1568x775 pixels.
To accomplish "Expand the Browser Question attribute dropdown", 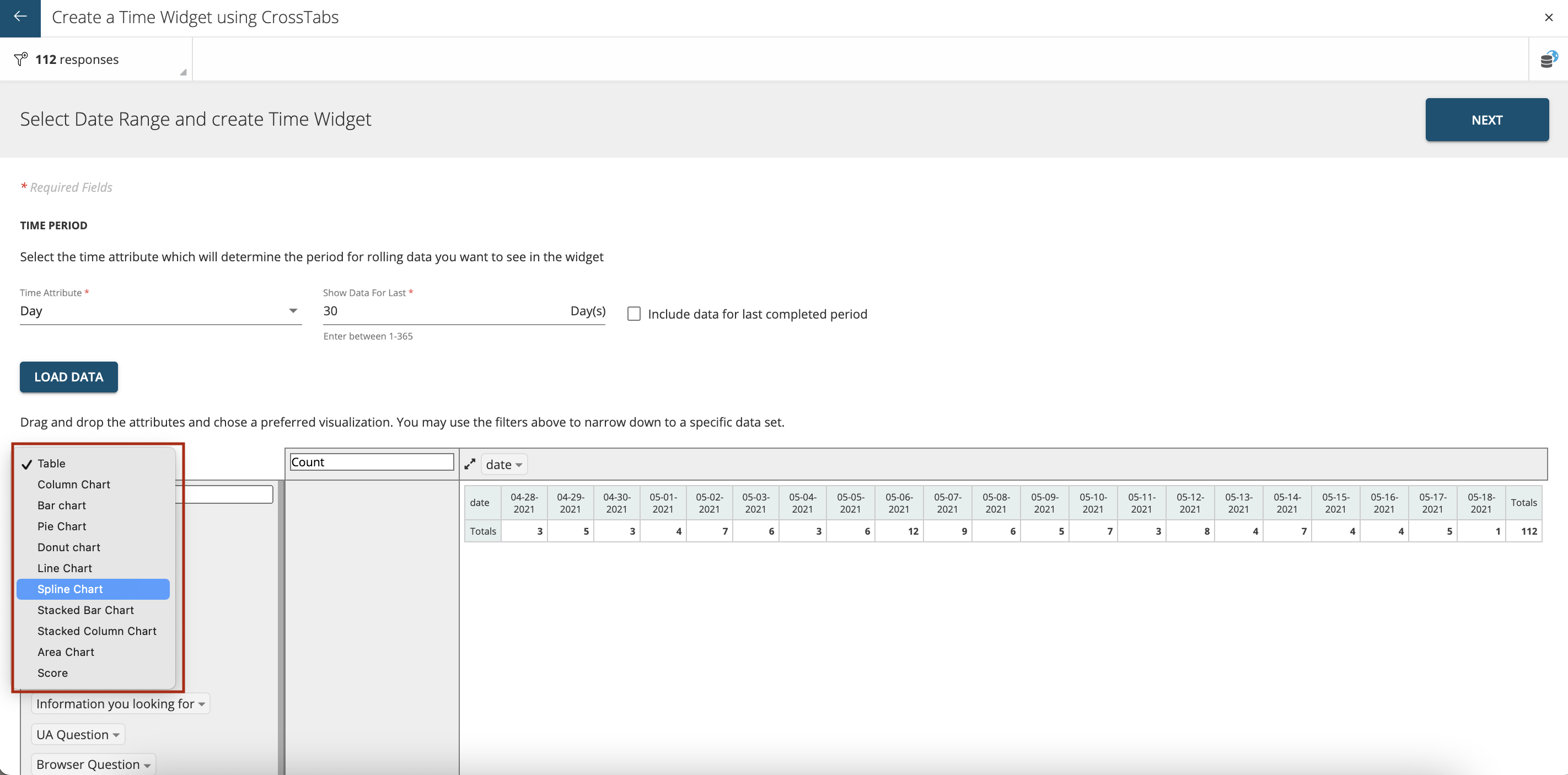I will point(94,764).
